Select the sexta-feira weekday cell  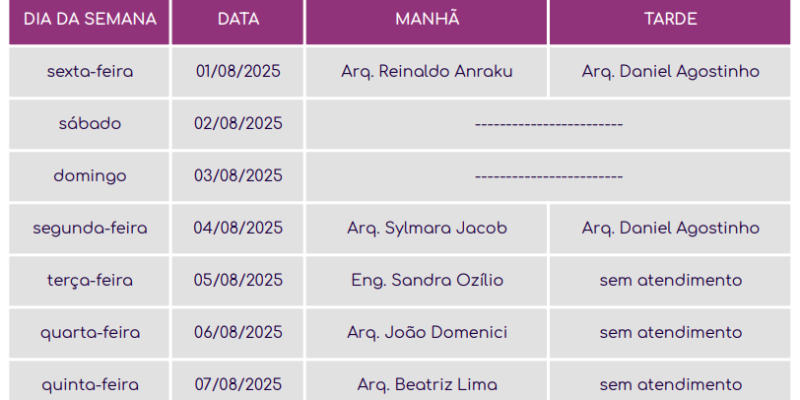tap(90, 72)
